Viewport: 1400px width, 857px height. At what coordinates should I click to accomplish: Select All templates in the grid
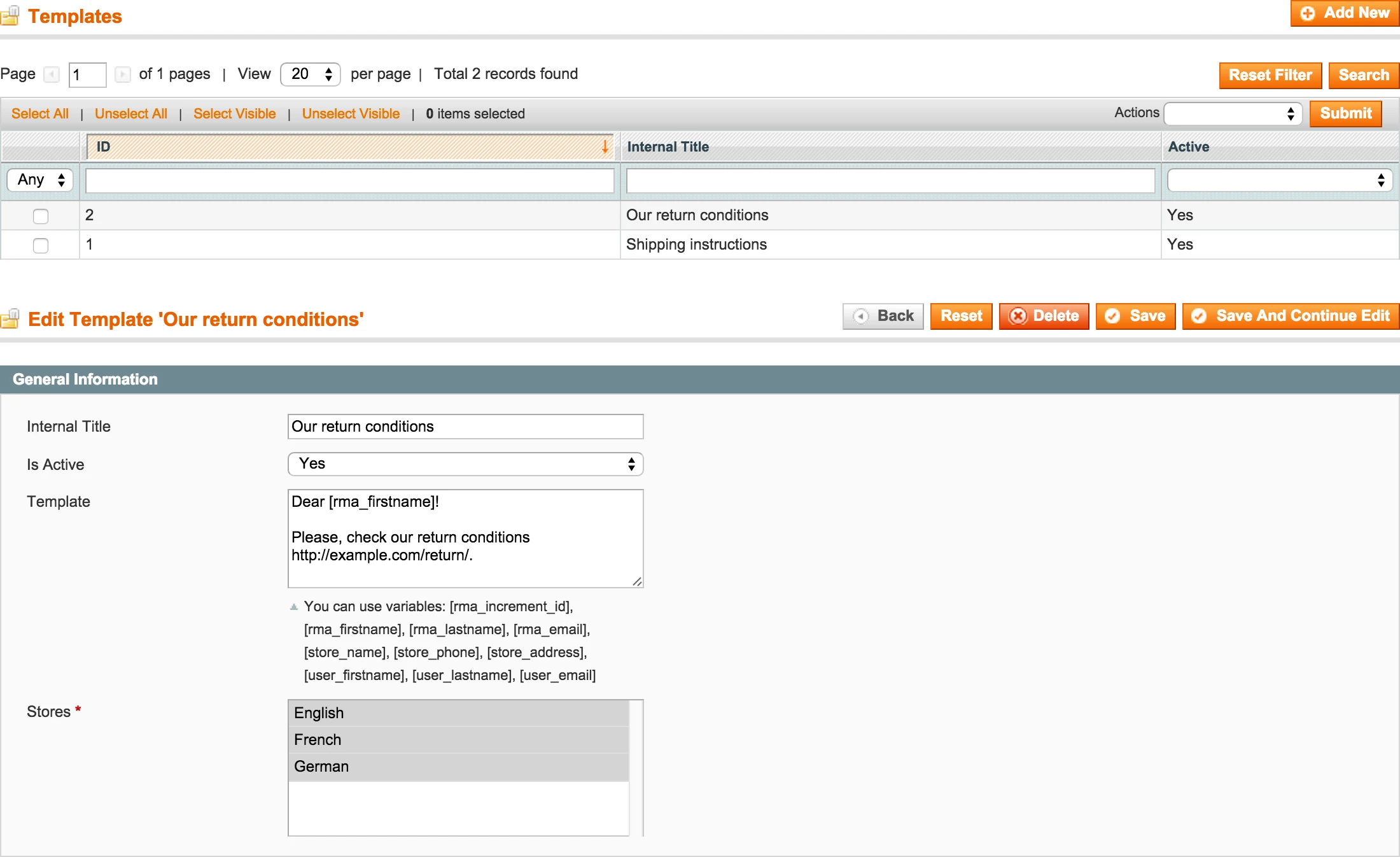tap(39, 113)
